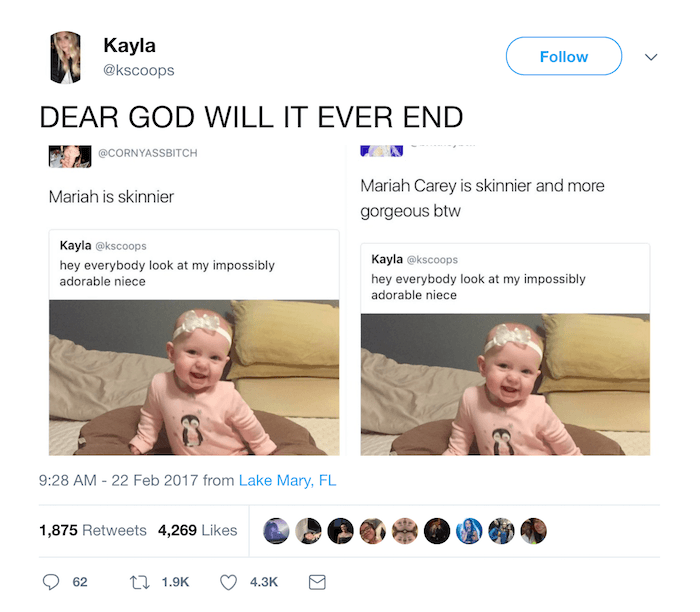
Task: Click the second liker avatar in row
Action: click(x=309, y=531)
